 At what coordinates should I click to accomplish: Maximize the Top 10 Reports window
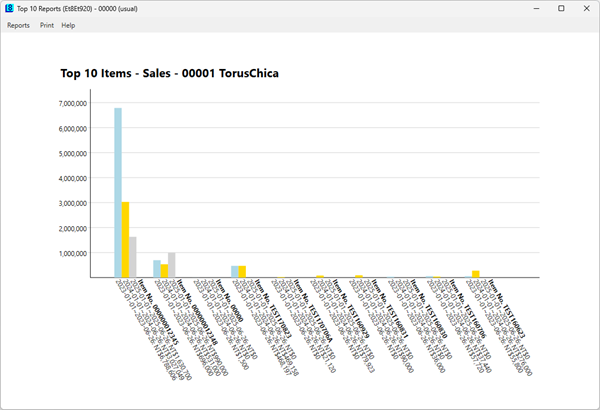[x=560, y=8]
